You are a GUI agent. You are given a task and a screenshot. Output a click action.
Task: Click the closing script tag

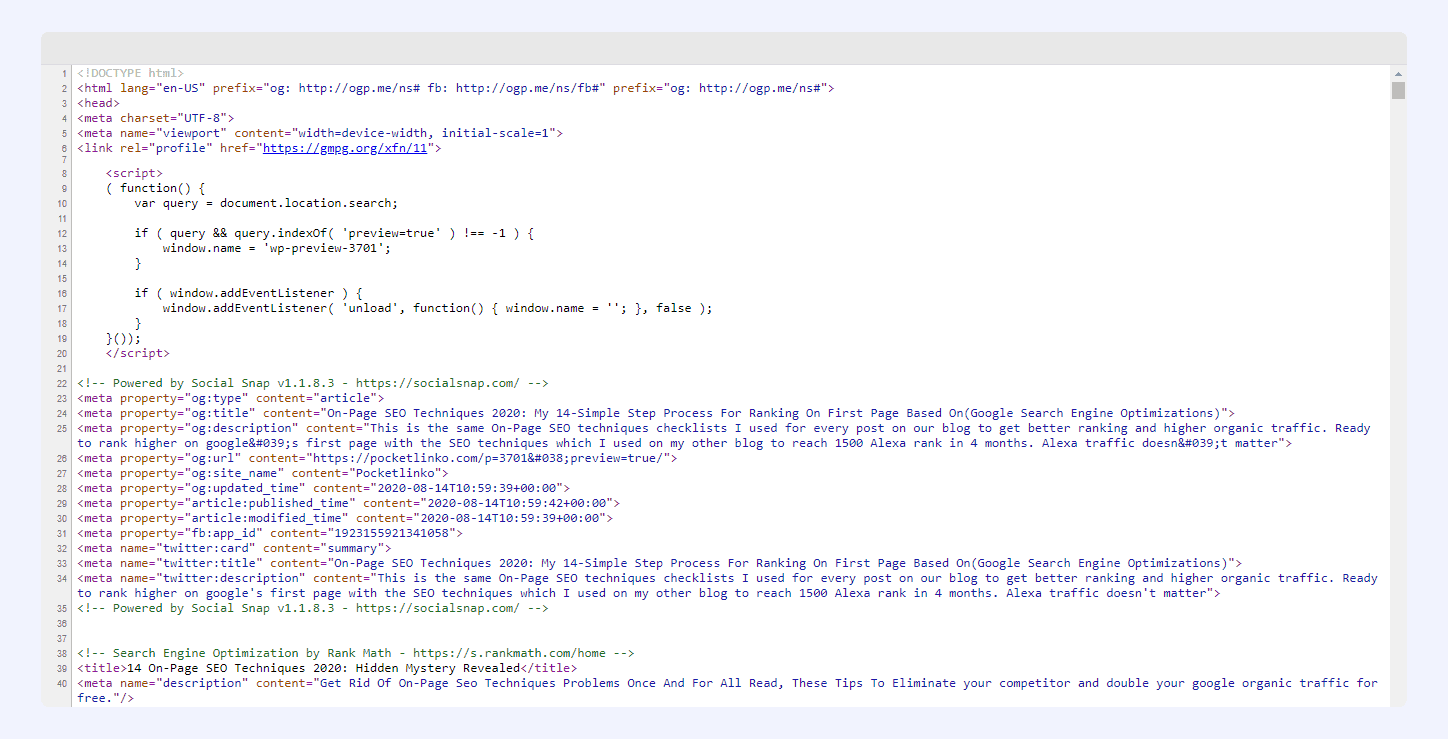(138, 353)
